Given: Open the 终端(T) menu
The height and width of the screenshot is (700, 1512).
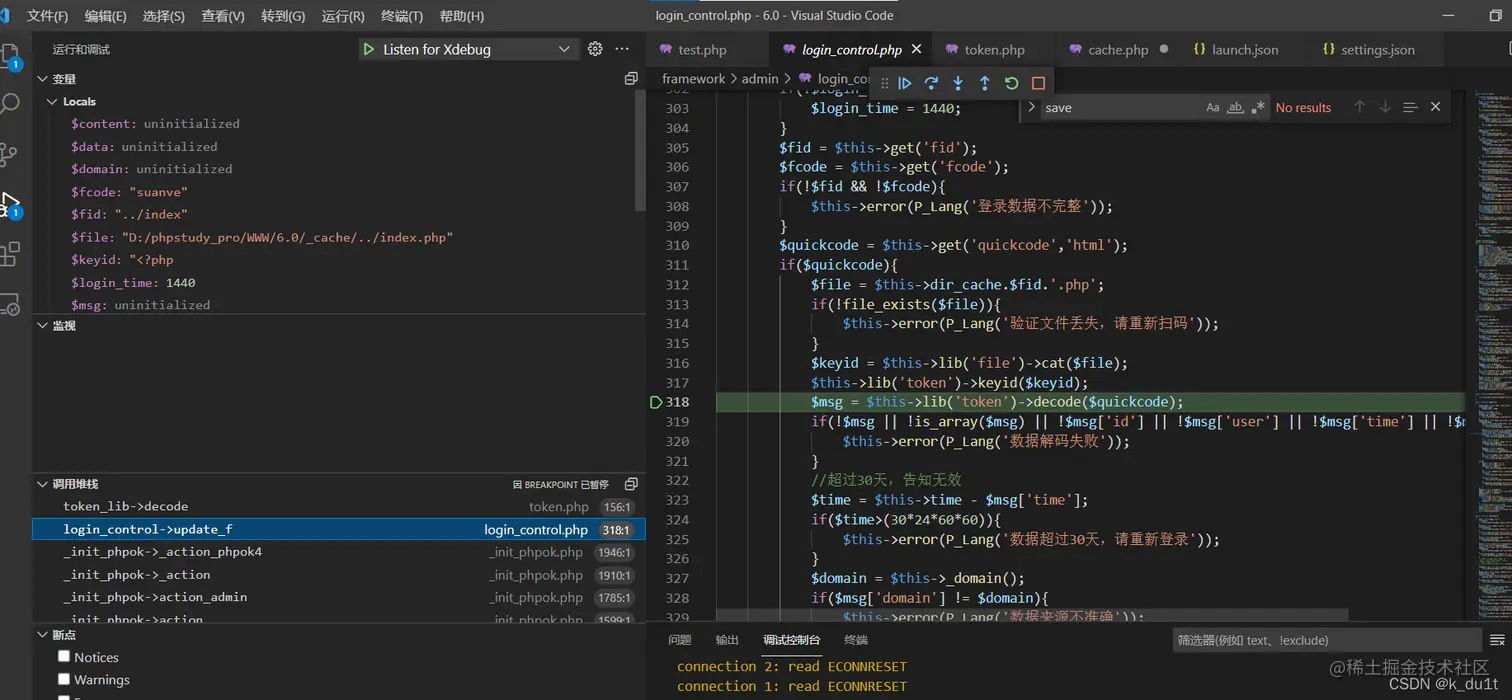Looking at the screenshot, I should 401,16.
